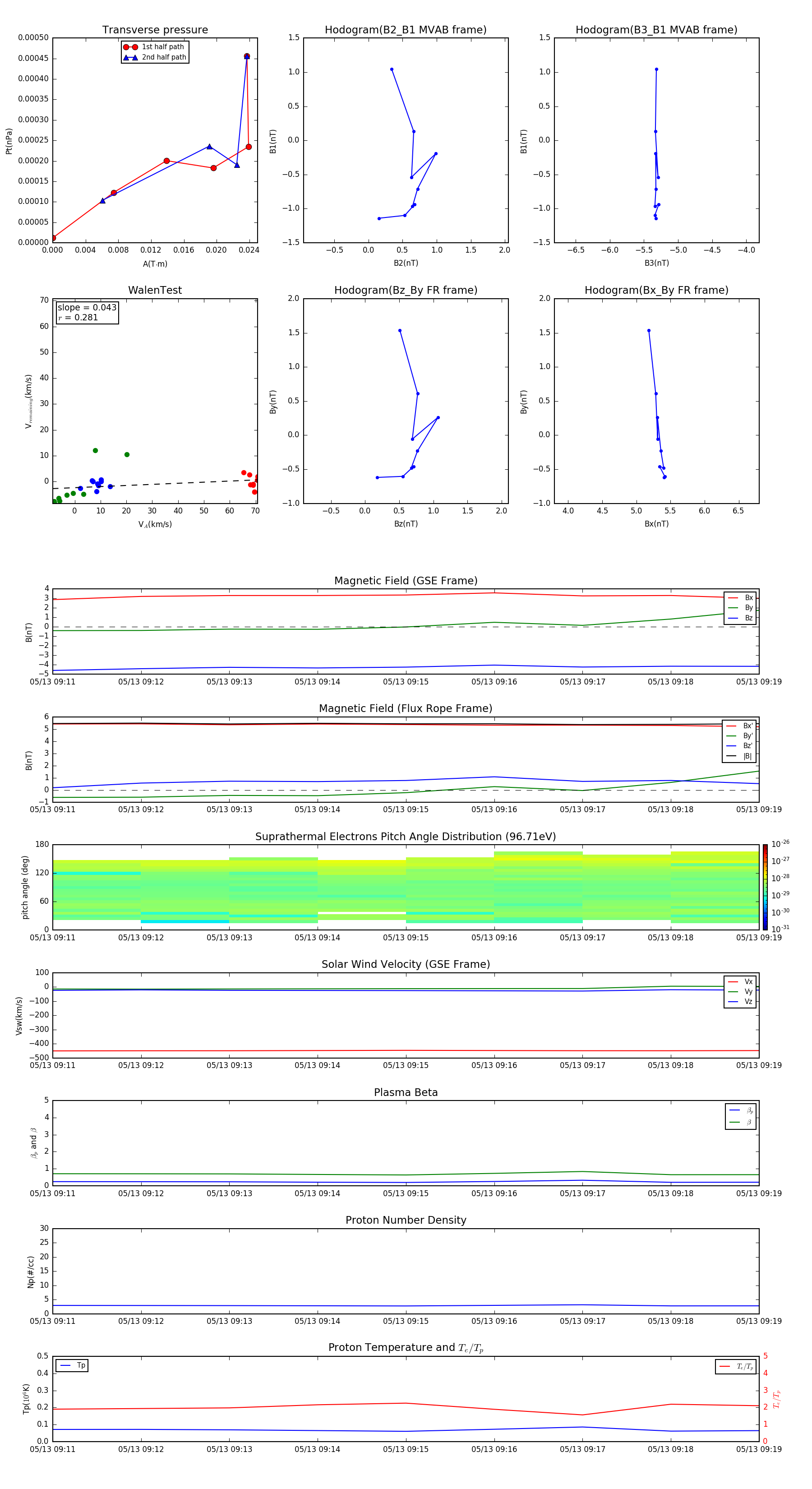Click the 'Bz(nT)' x-axis label

pos(406,524)
